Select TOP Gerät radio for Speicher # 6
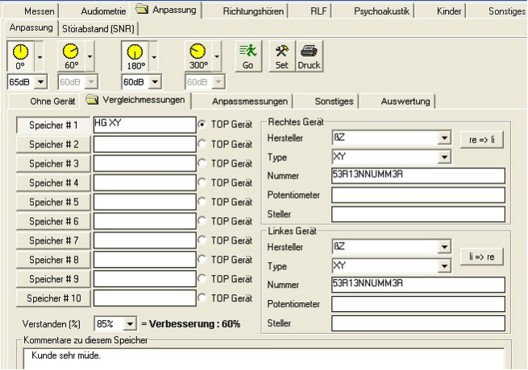The height and width of the screenshot is (370, 528). click(202, 221)
